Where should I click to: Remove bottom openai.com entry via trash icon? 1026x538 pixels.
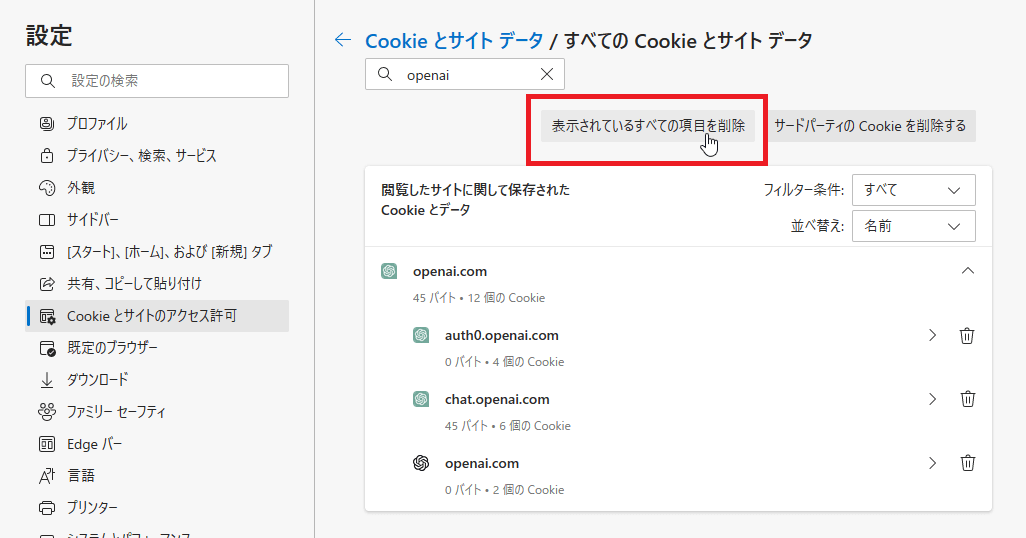[x=967, y=463]
